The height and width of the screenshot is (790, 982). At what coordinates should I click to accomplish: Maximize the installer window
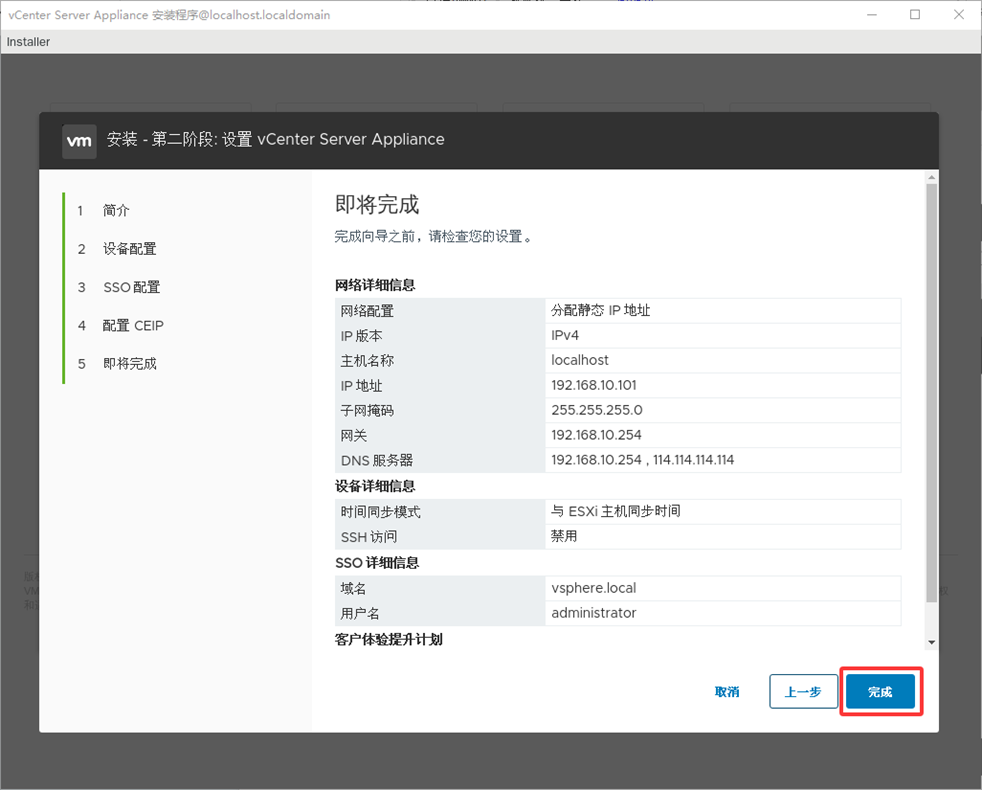pyautogui.click(x=915, y=15)
